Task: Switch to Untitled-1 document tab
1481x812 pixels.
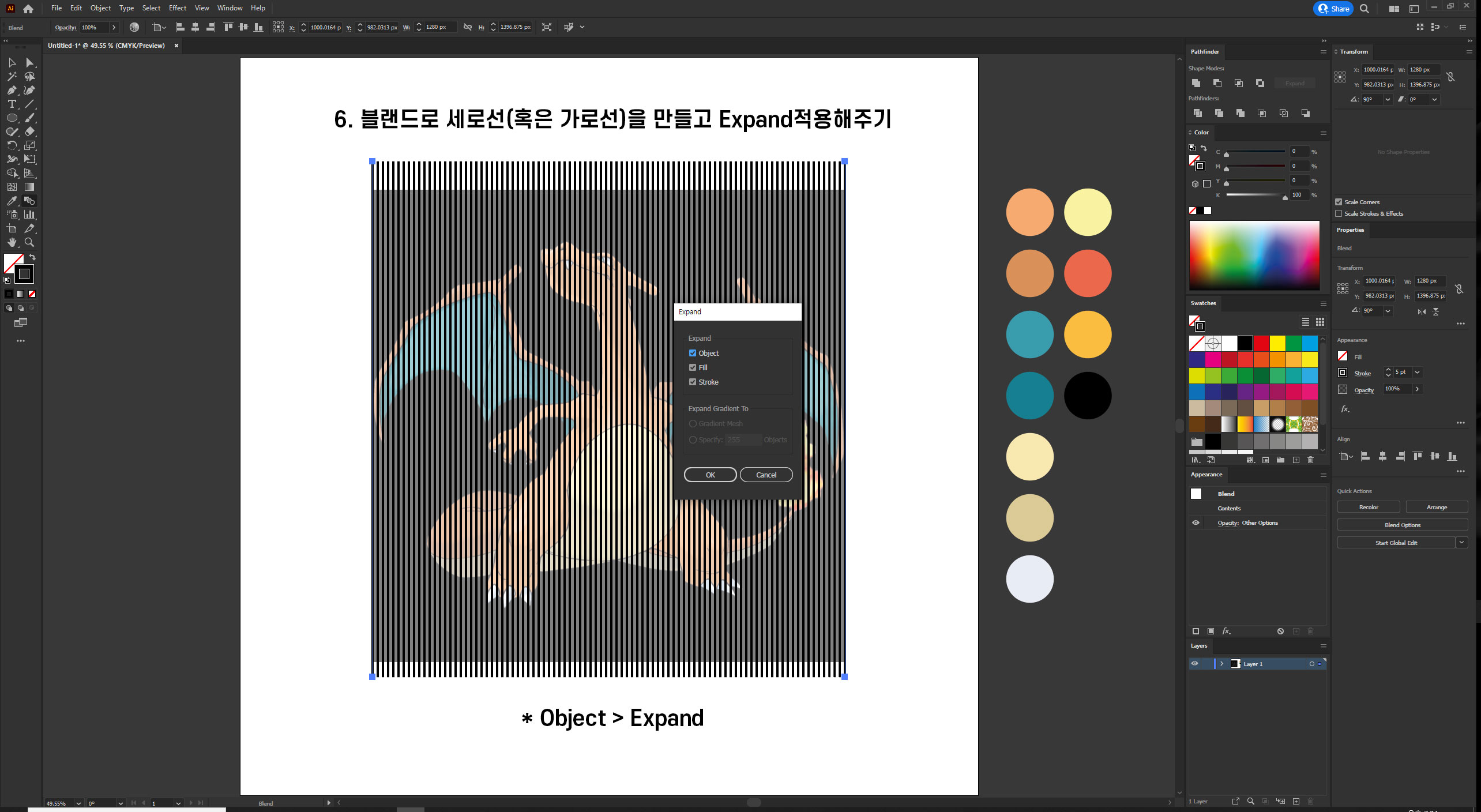Action: 106,46
